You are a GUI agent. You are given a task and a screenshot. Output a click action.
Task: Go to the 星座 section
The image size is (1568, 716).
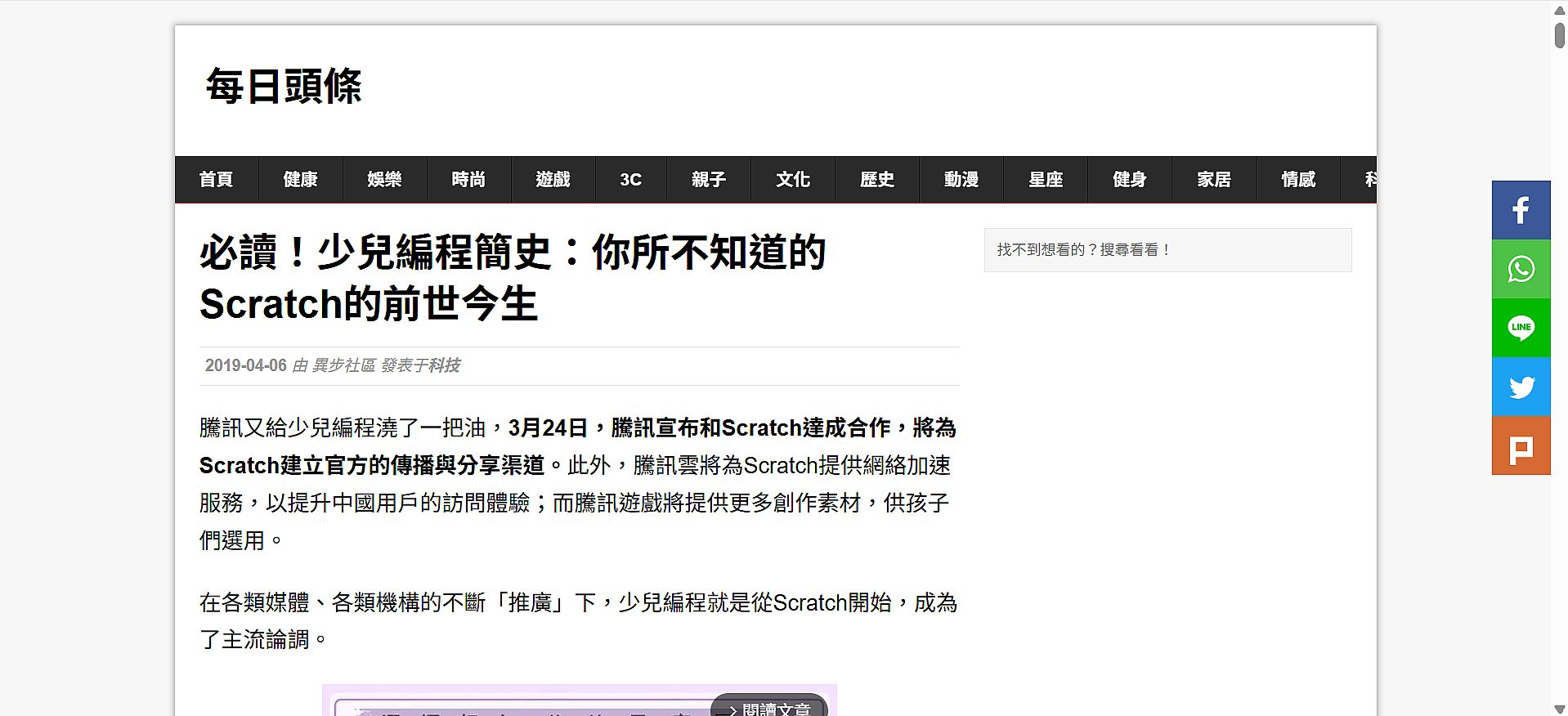click(1046, 180)
